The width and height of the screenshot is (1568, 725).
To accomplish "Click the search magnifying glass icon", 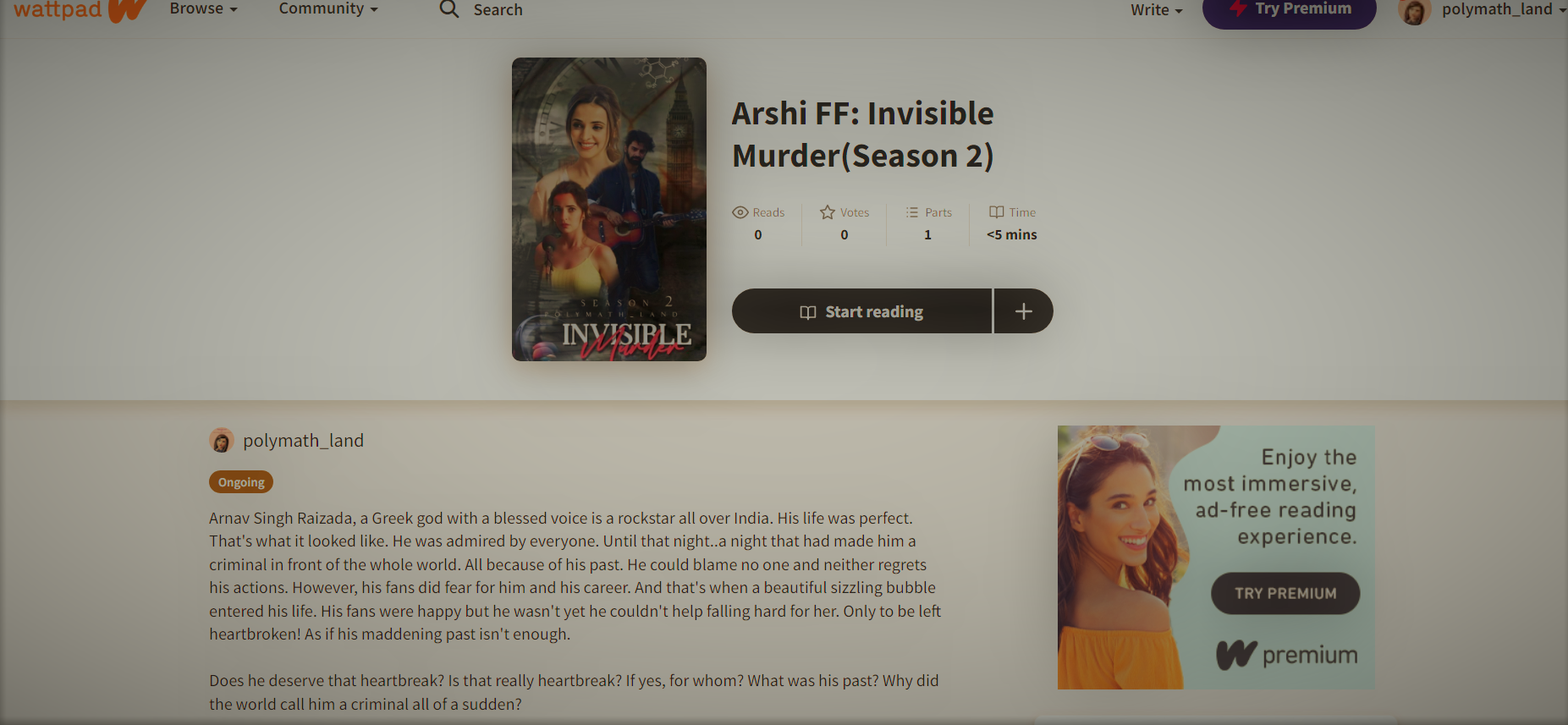I will 449,9.
